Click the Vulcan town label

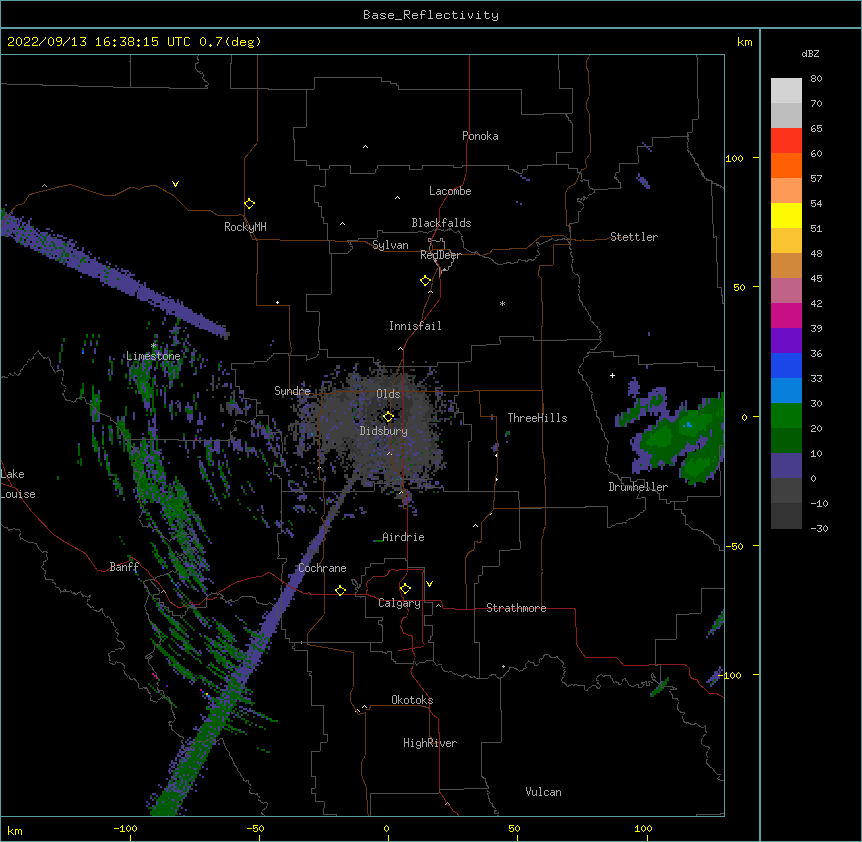tap(543, 792)
